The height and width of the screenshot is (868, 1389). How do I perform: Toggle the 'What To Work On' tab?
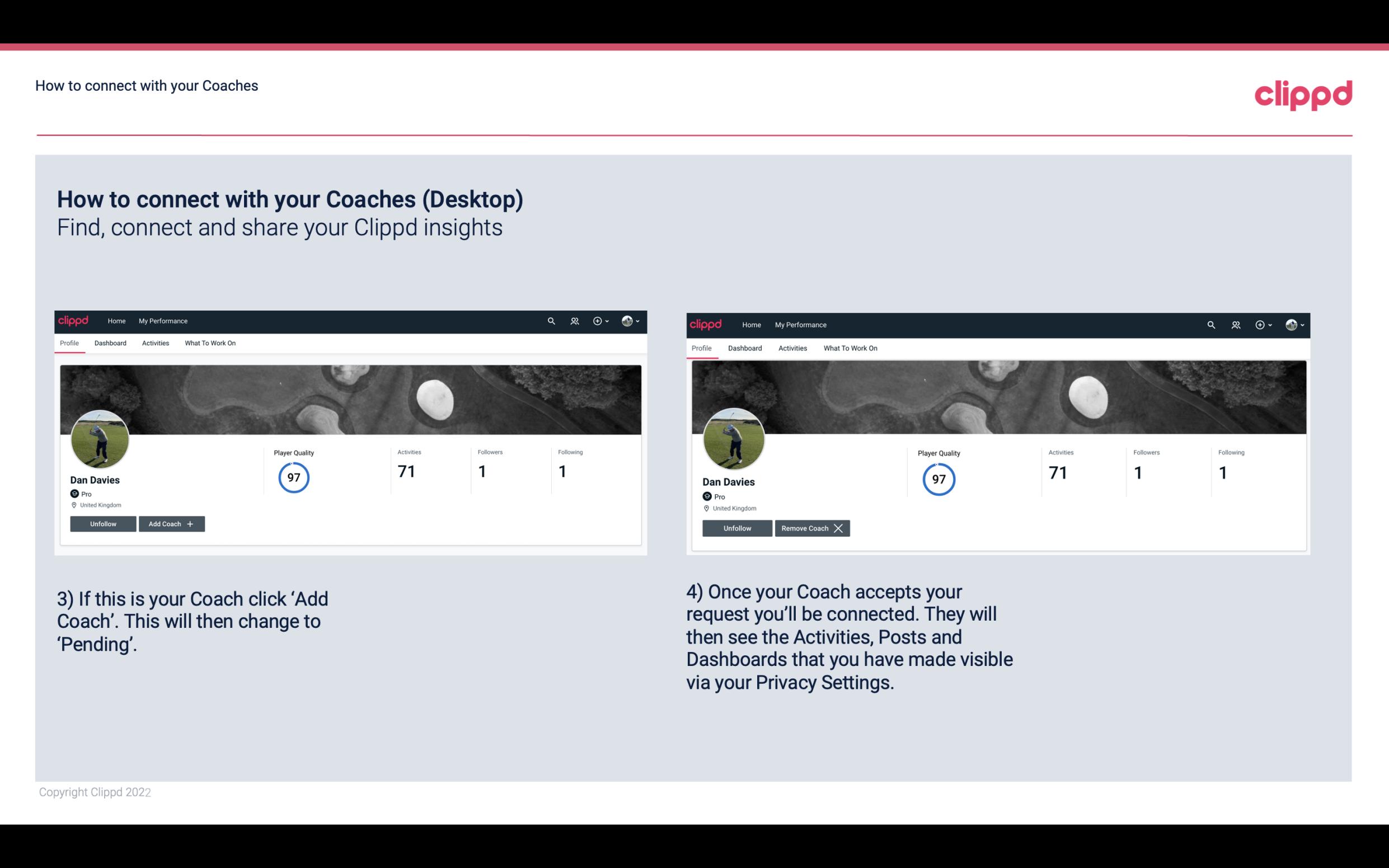click(209, 342)
